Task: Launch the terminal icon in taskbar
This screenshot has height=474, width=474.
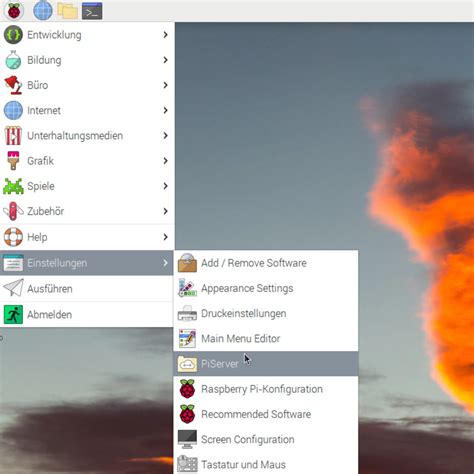Action: [x=92, y=11]
